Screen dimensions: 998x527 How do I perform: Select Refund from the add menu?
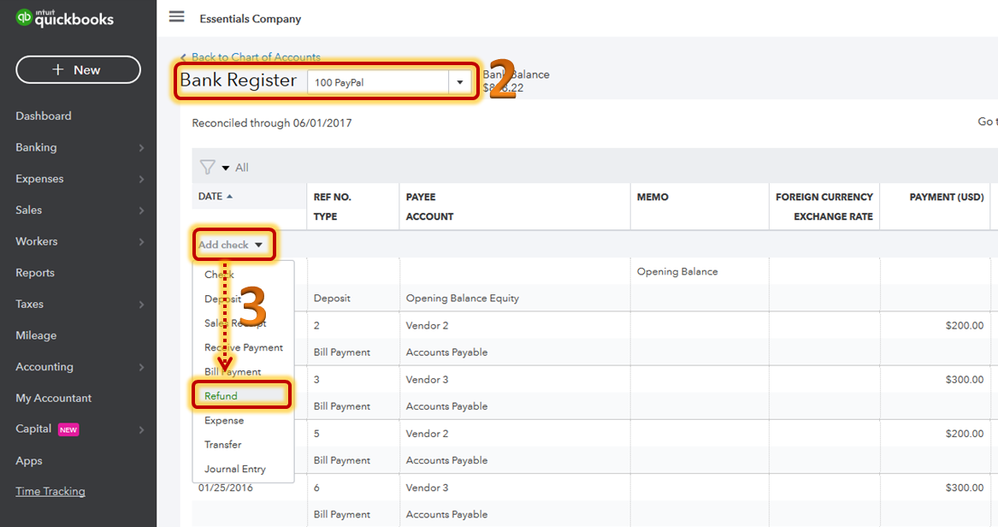point(221,396)
